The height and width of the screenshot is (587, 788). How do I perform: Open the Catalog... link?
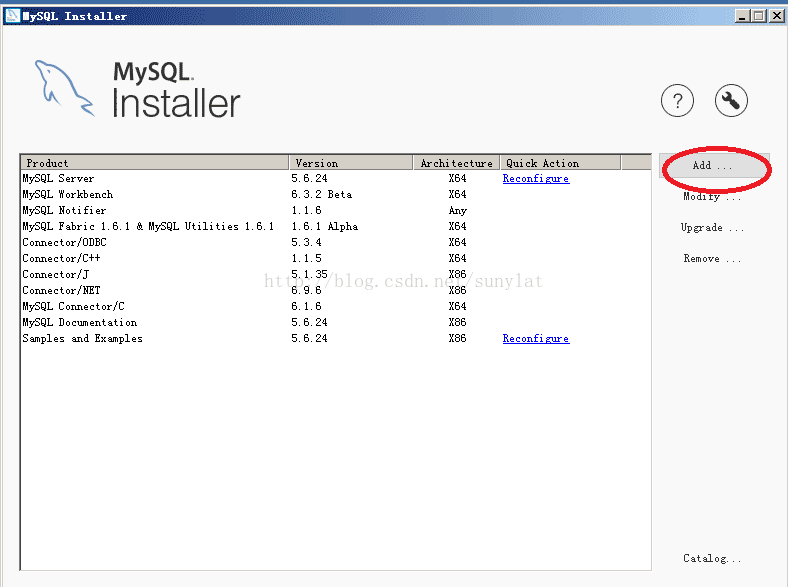[712, 558]
